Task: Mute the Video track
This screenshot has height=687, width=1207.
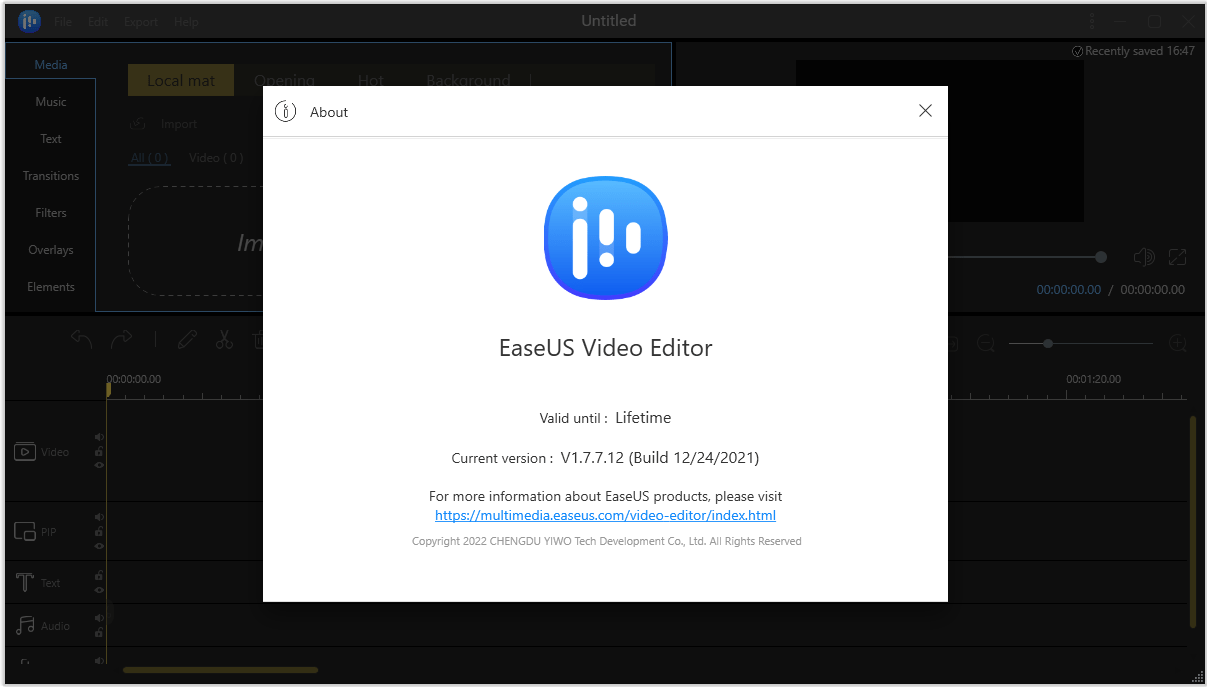Action: point(99,437)
